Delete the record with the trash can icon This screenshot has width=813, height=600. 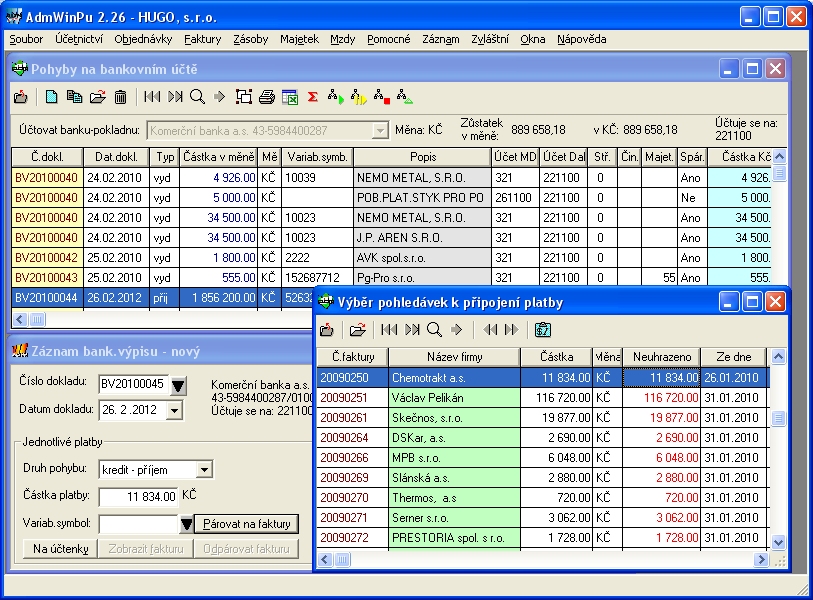point(120,97)
